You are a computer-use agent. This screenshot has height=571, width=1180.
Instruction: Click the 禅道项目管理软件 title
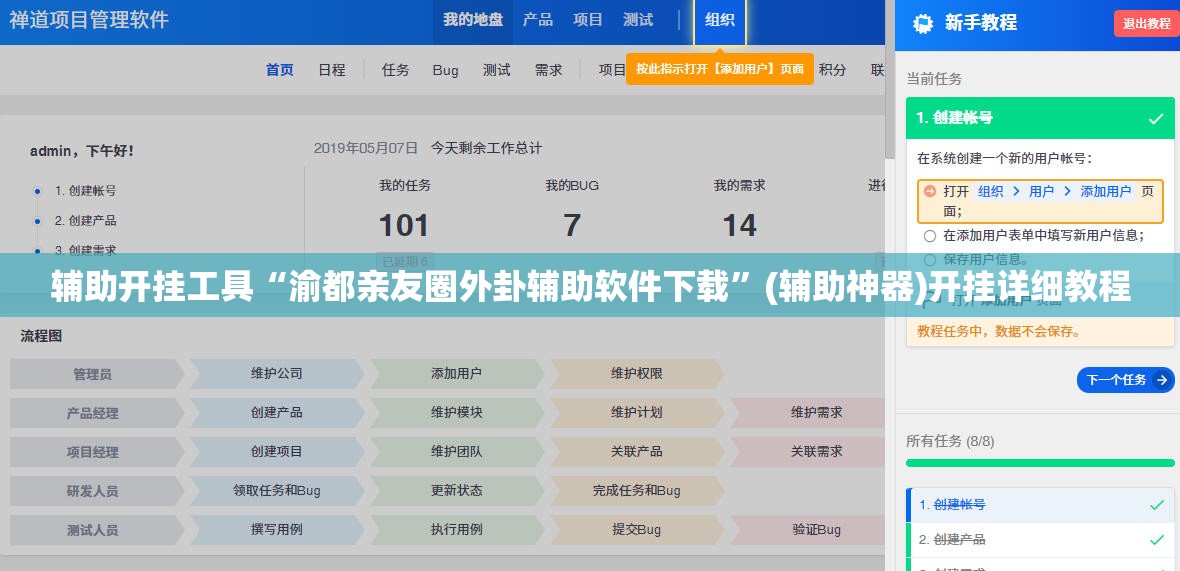tap(89, 20)
